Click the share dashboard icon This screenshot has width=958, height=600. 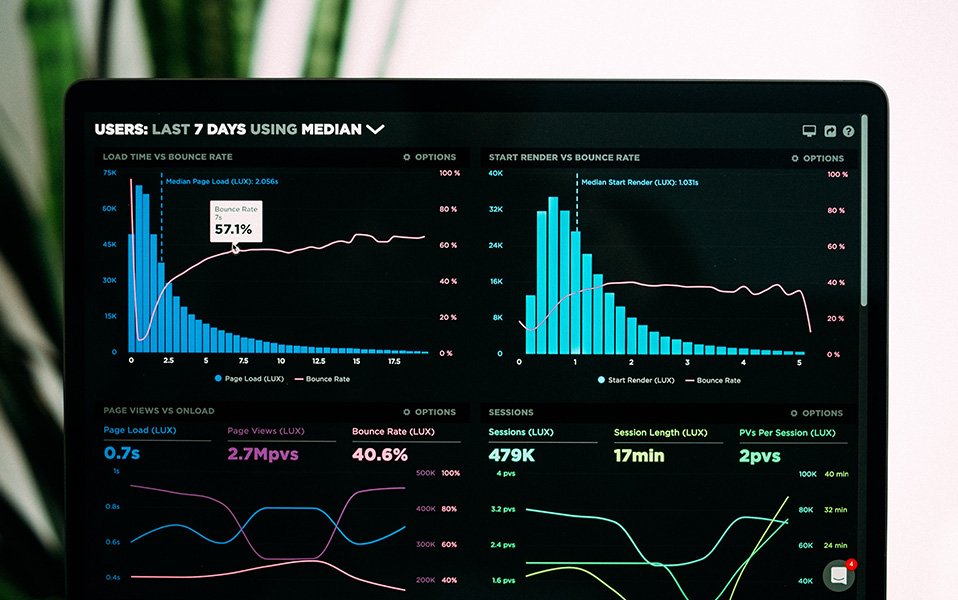829,131
